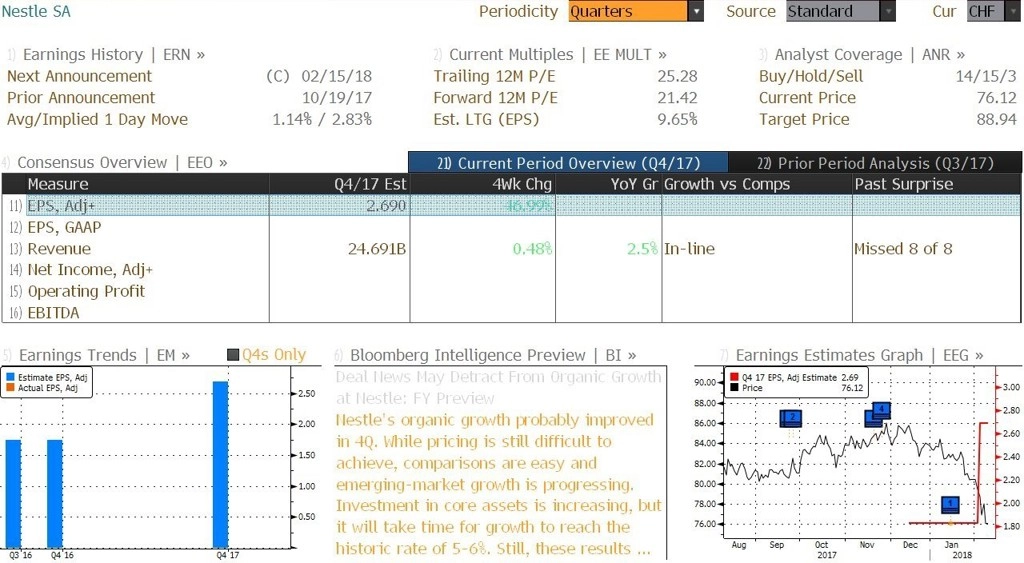The width and height of the screenshot is (1024, 563).
Task: Click event marker 2 on estimates graph
Action: point(791,418)
